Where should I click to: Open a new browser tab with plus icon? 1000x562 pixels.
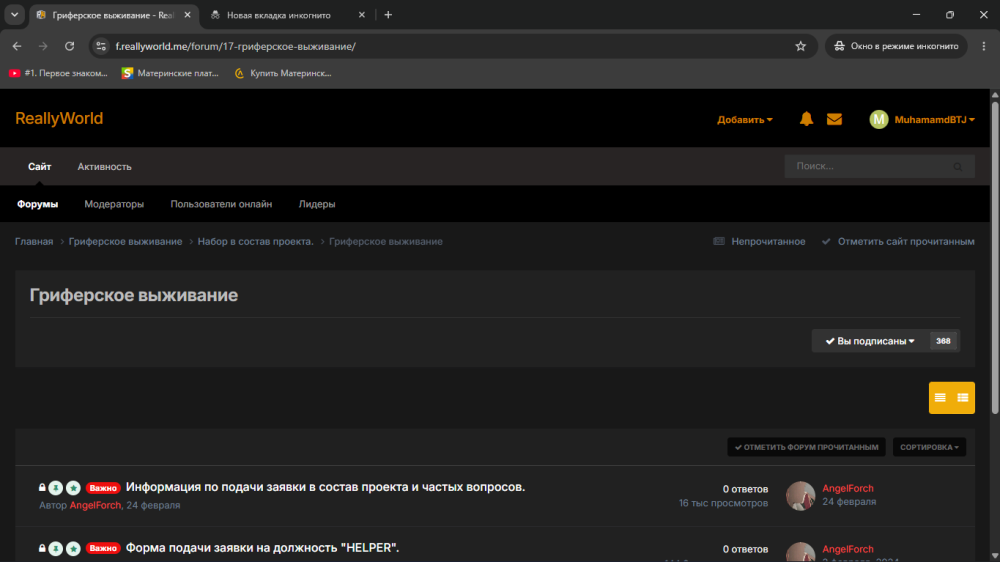coord(388,15)
